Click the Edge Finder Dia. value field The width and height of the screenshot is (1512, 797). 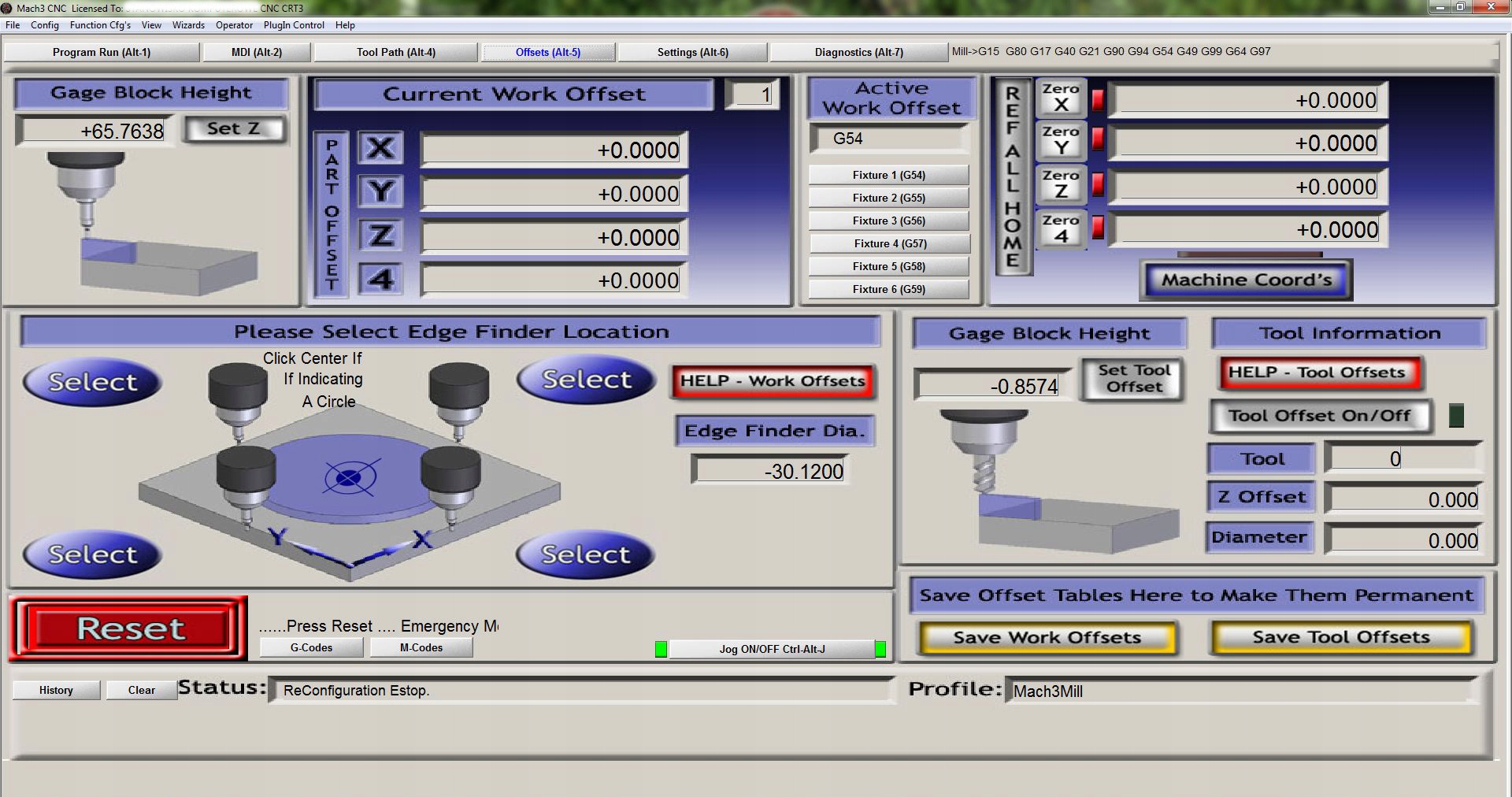770,471
